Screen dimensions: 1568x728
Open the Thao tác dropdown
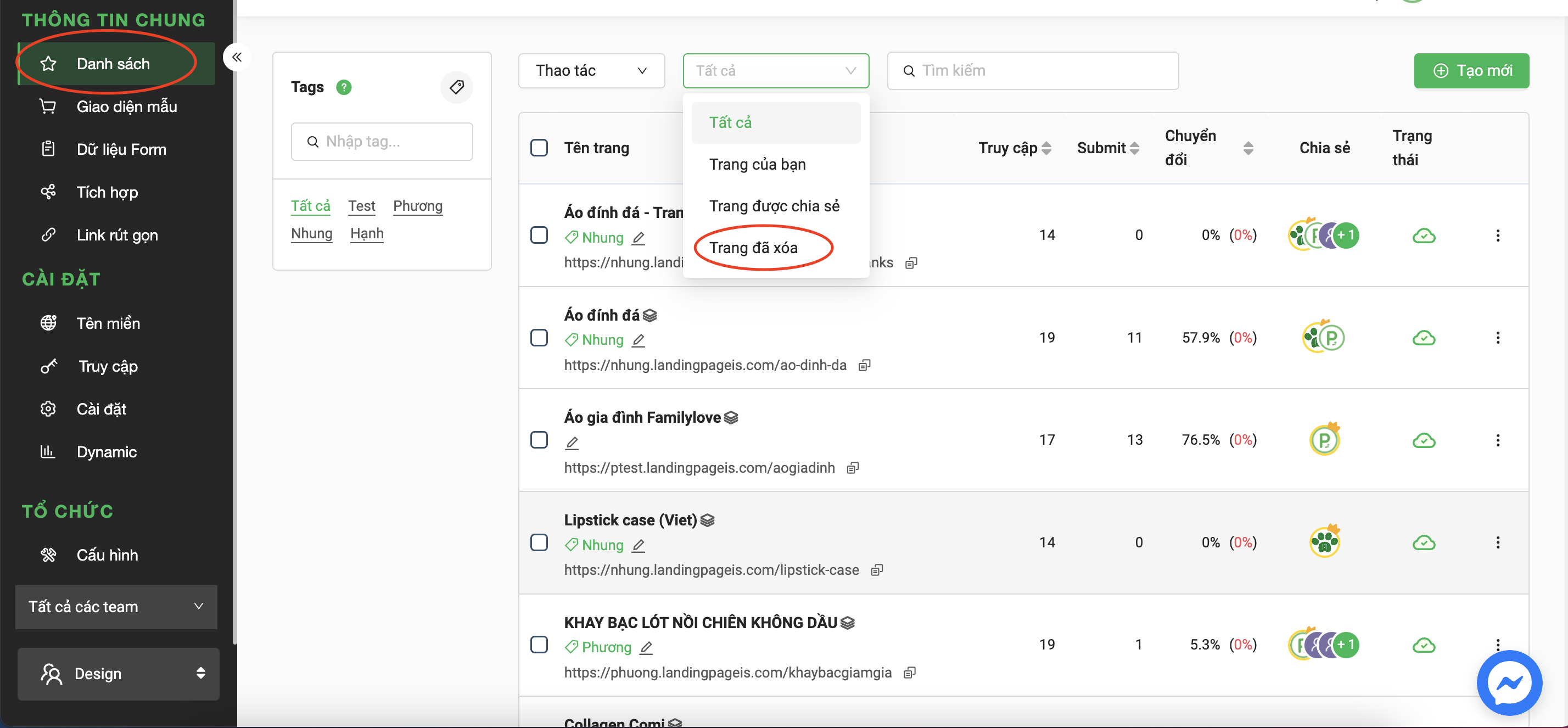click(591, 71)
